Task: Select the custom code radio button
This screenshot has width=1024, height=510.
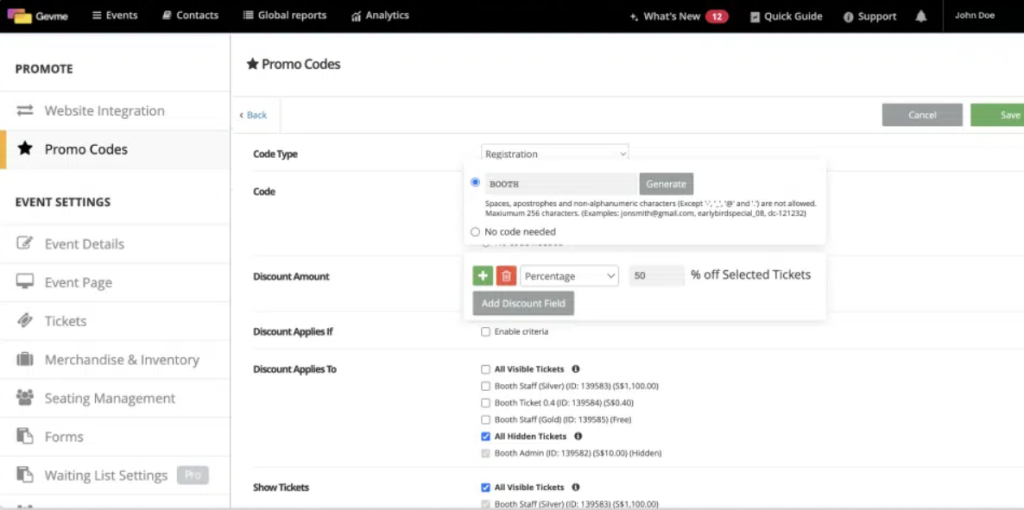Action: (475, 182)
